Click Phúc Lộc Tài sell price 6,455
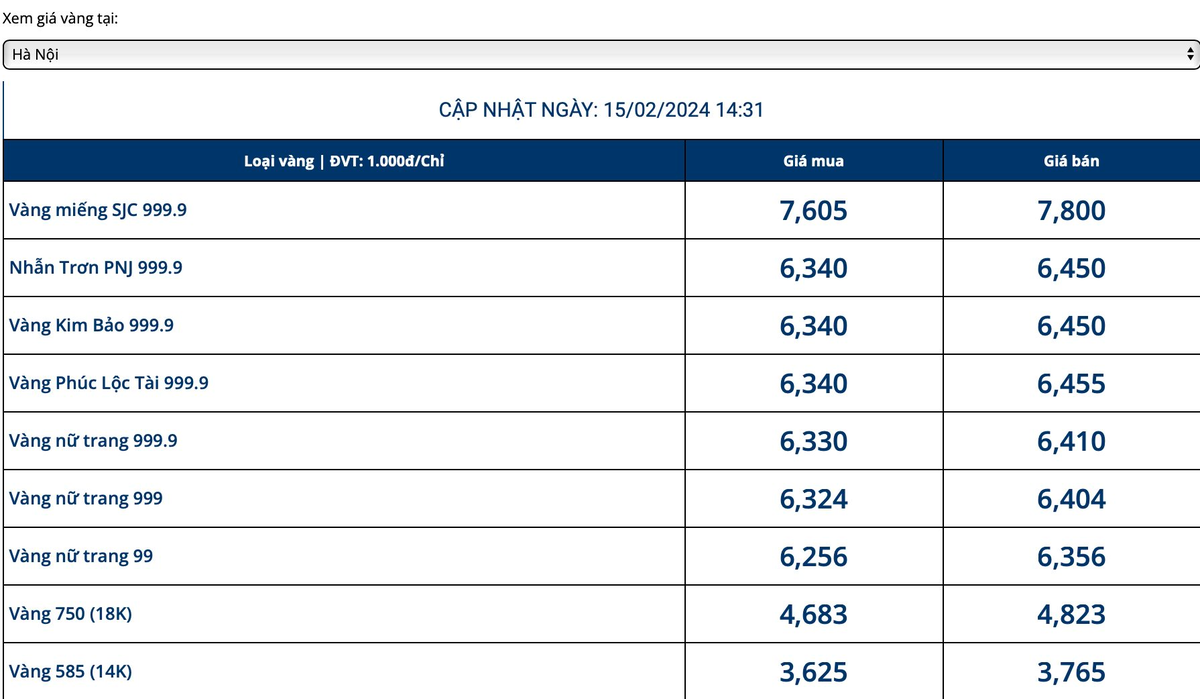This screenshot has width=1200, height=699. [1071, 383]
